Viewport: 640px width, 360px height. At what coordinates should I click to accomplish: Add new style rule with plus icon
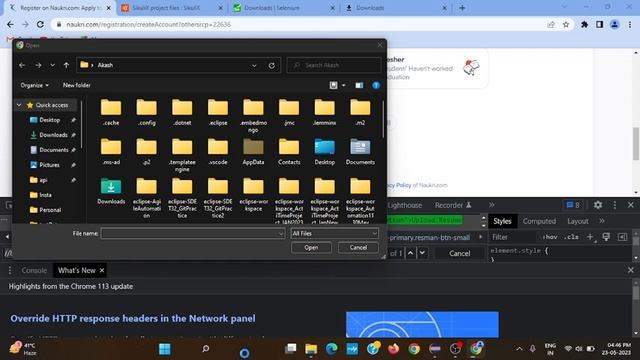coord(590,237)
